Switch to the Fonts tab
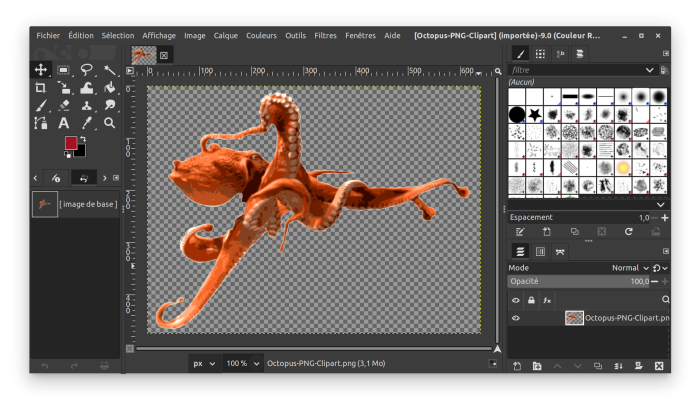 coord(560,54)
